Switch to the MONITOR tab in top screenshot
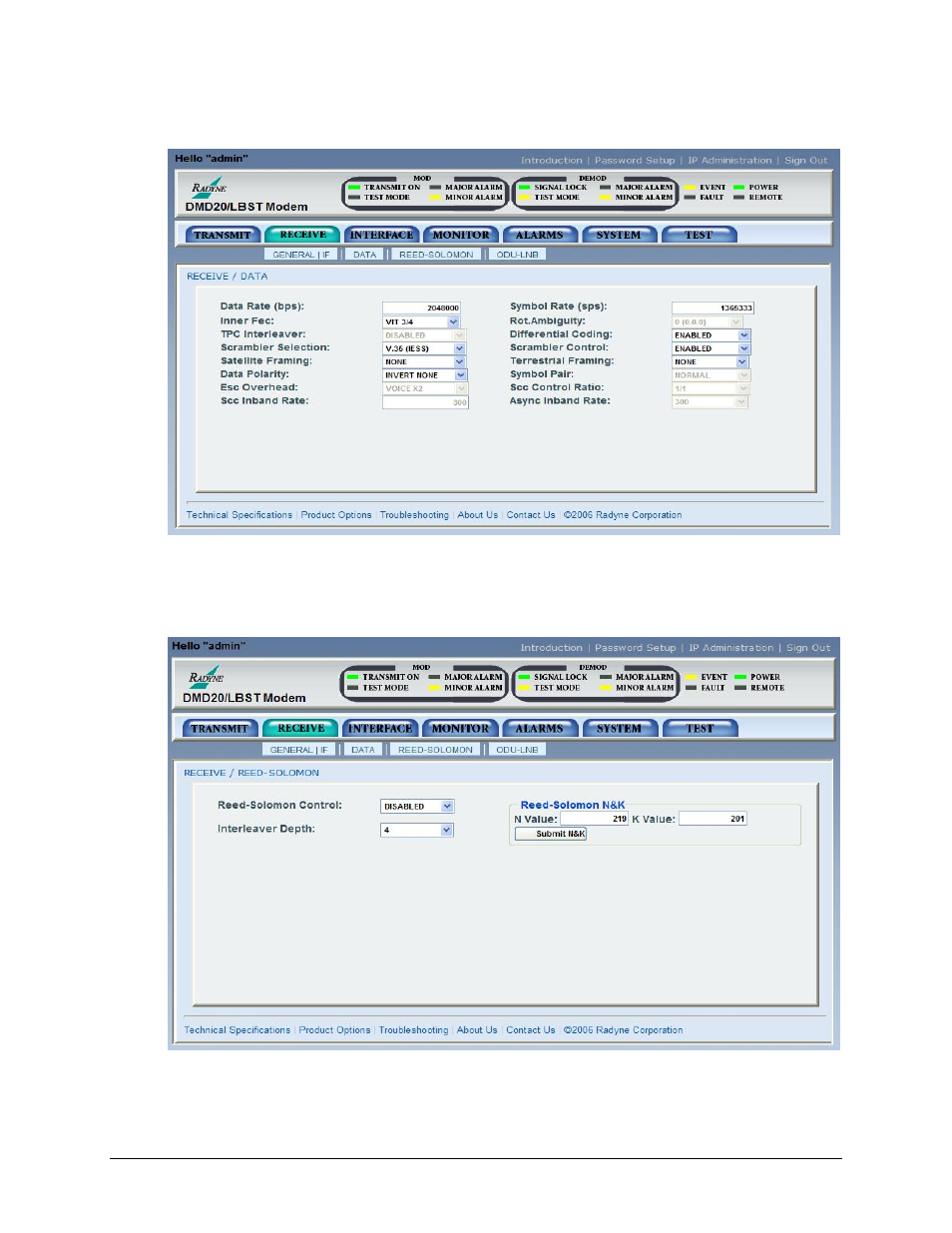The image size is (952, 1233). (x=461, y=236)
